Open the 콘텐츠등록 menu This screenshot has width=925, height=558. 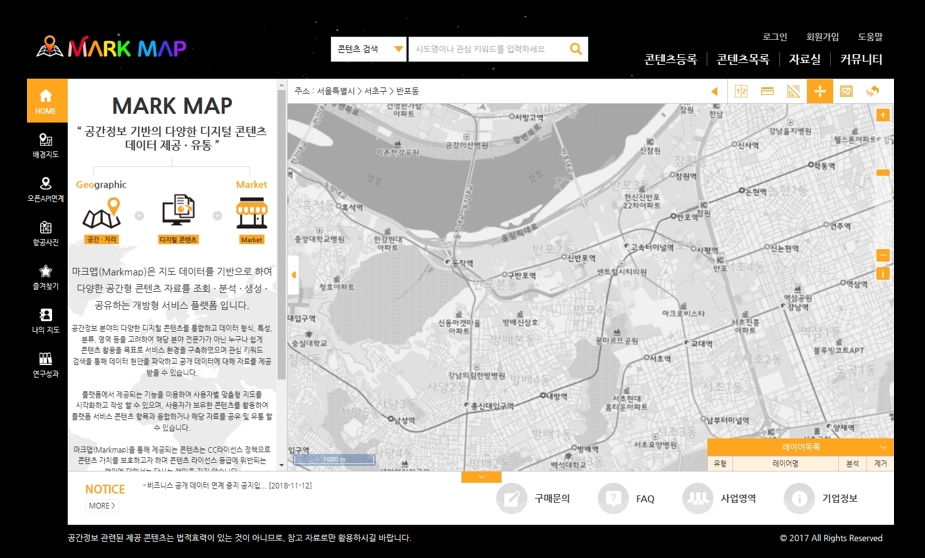(x=671, y=59)
